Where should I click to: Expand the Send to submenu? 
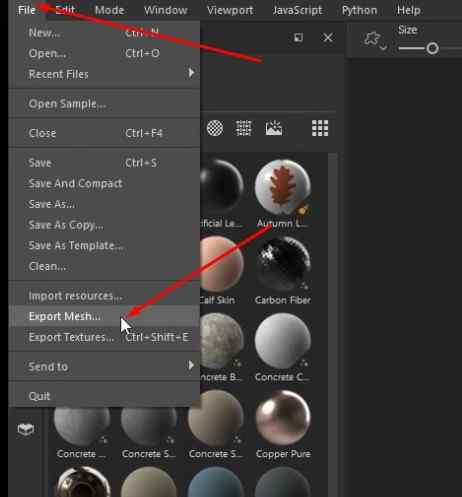click(x=104, y=366)
